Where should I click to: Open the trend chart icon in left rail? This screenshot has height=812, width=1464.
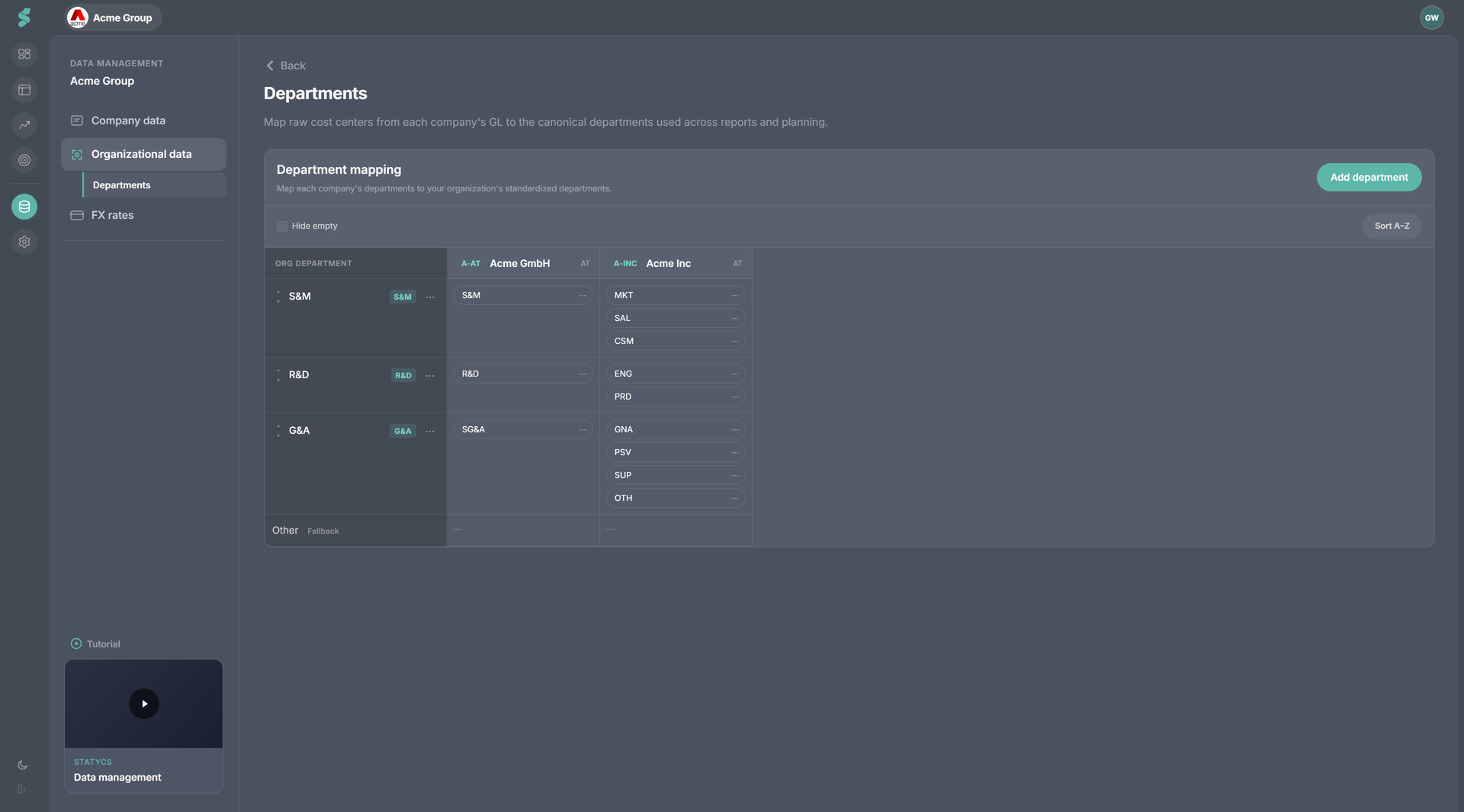(24, 125)
